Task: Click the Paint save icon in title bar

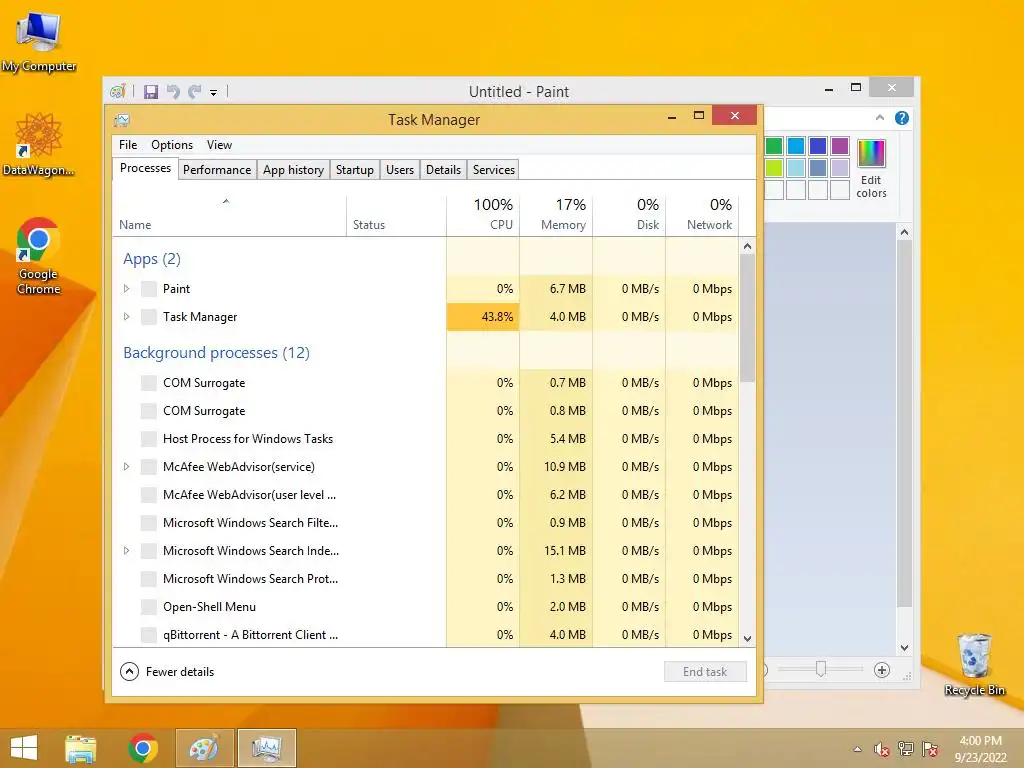Action: click(x=151, y=91)
